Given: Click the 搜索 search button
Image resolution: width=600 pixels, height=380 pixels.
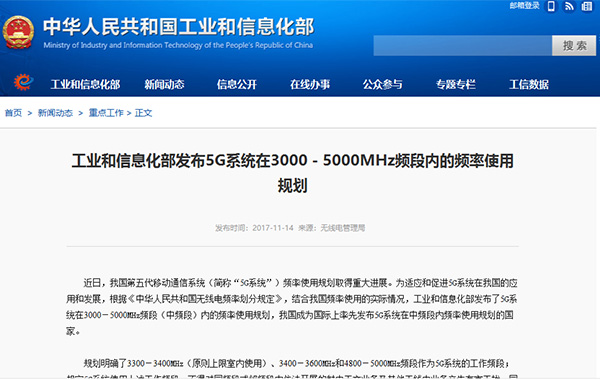Looking at the screenshot, I should tap(574, 46).
